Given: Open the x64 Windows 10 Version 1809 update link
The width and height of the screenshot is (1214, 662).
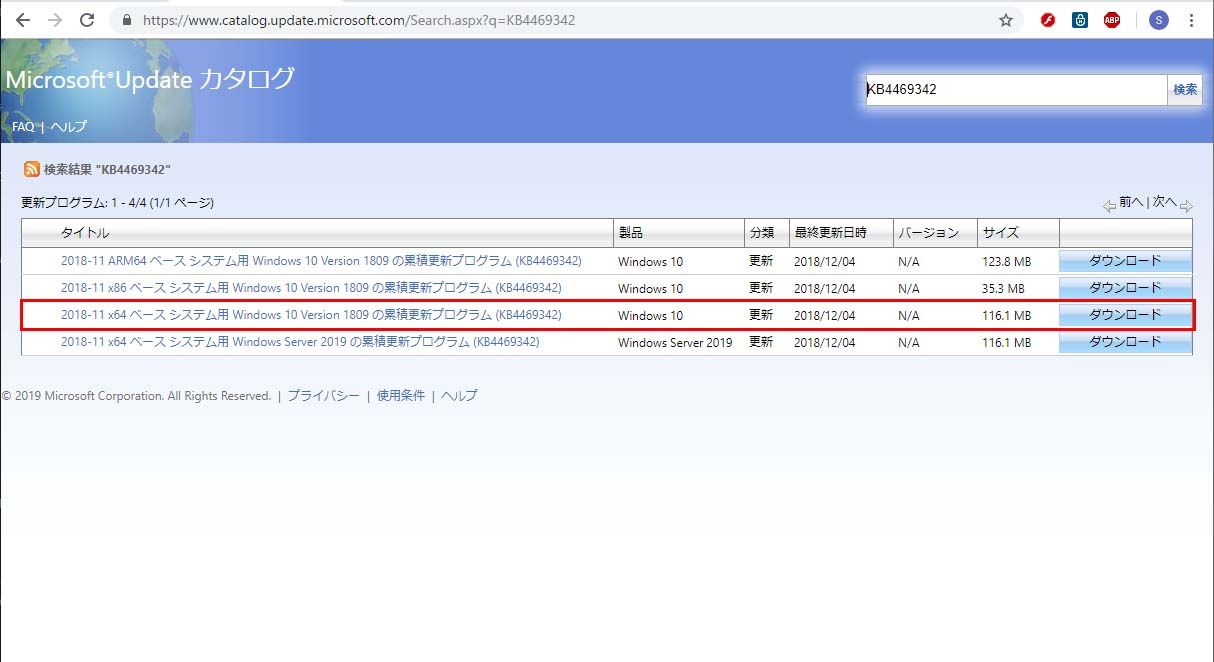Looking at the screenshot, I should point(311,315).
